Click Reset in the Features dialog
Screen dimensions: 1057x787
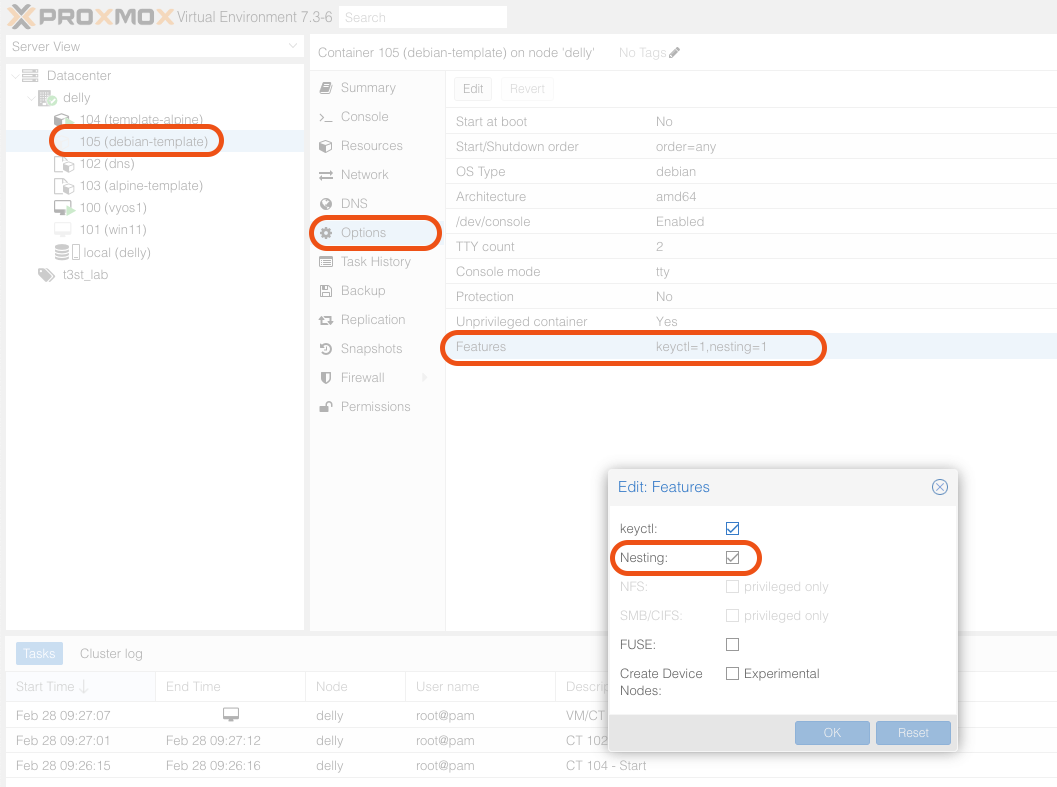pyautogui.click(x=913, y=733)
